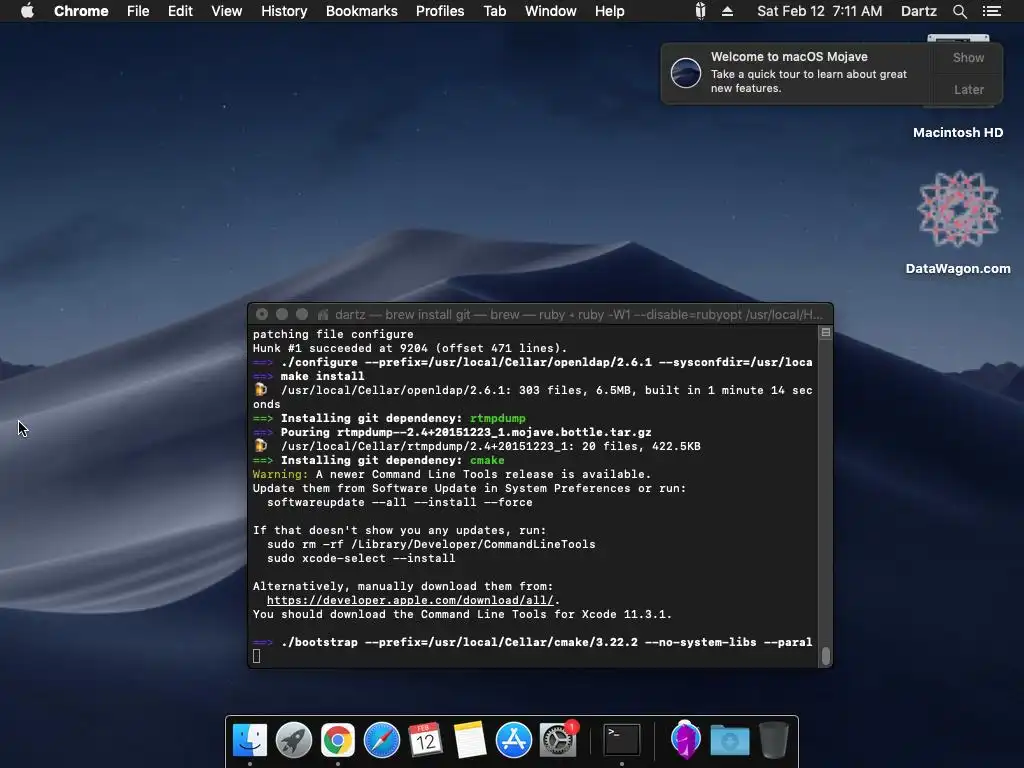The width and height of the screenshot is (1024, 768).
Task: Click macOS Mojave notification icon
Action: [686, 72]
